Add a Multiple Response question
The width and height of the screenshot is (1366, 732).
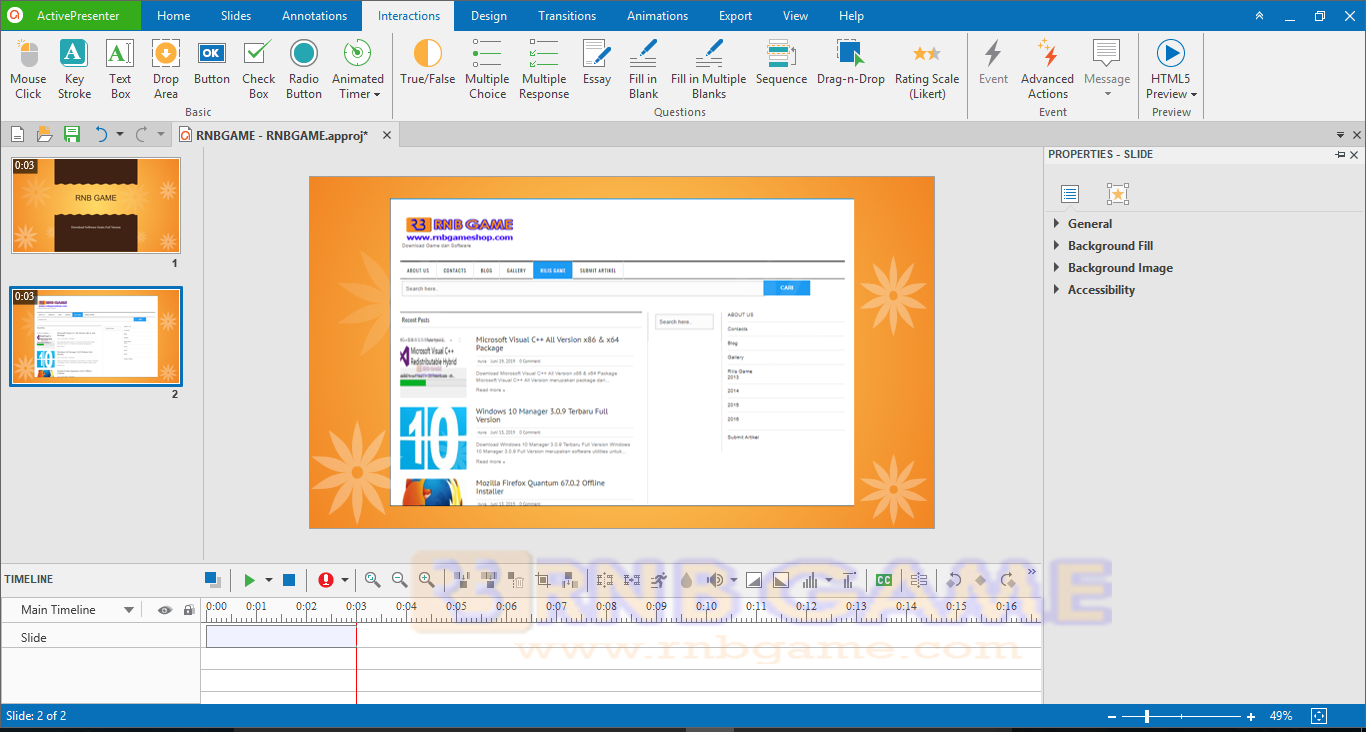[x=544, y=70]
